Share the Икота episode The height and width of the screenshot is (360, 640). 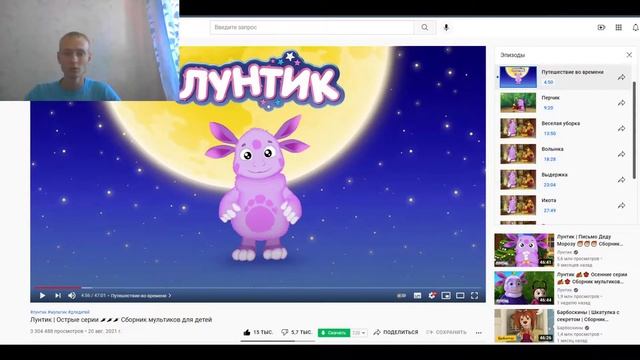click(621, 206)
